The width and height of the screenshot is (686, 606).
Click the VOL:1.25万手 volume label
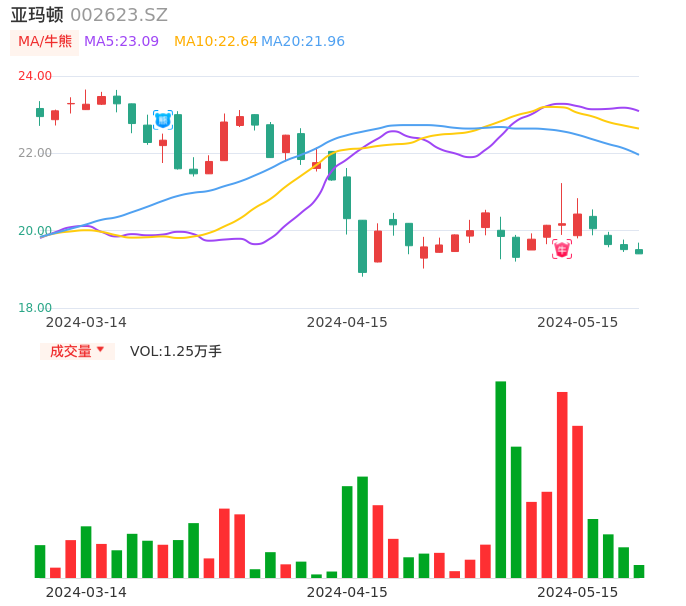coord(176,351)
